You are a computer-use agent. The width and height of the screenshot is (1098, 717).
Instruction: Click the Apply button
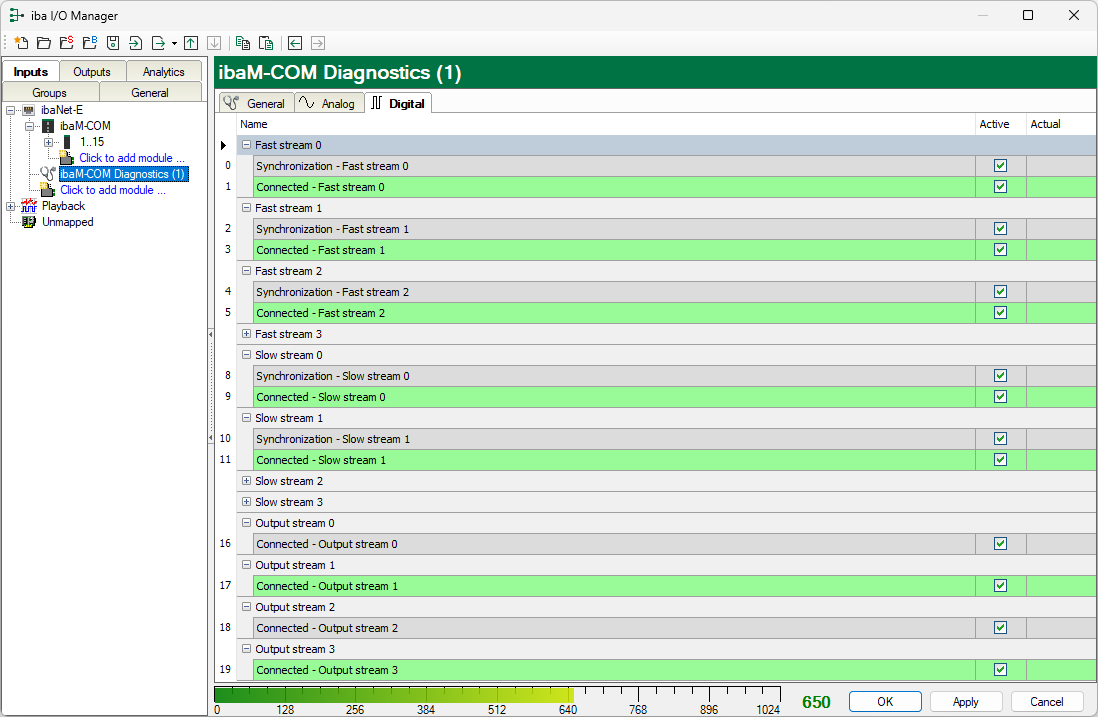coord(966,702)
